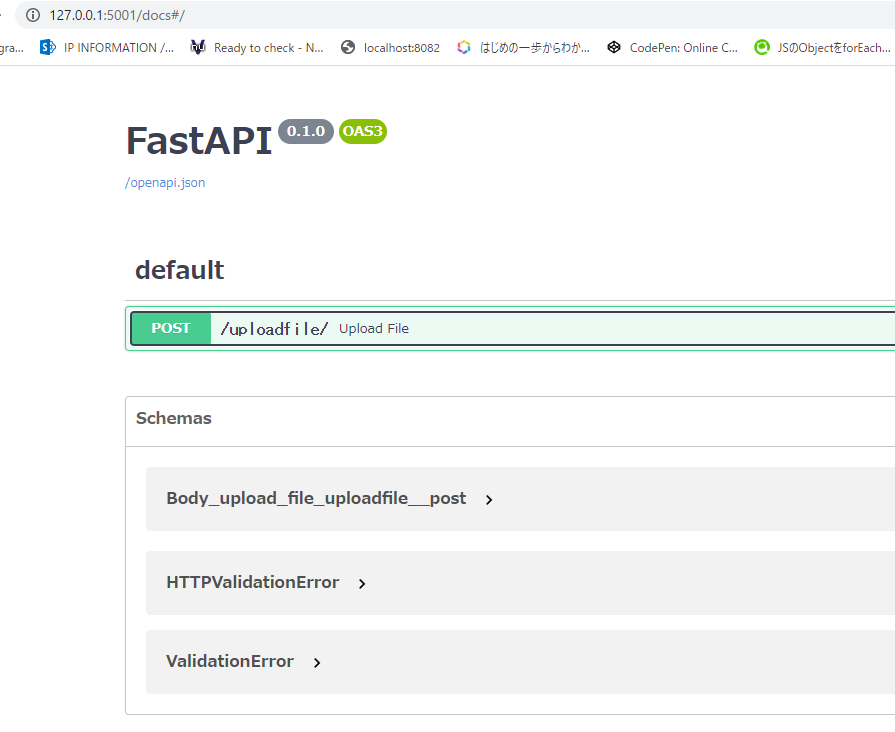Open the CodePen bookmark icon

coord(614,47)
